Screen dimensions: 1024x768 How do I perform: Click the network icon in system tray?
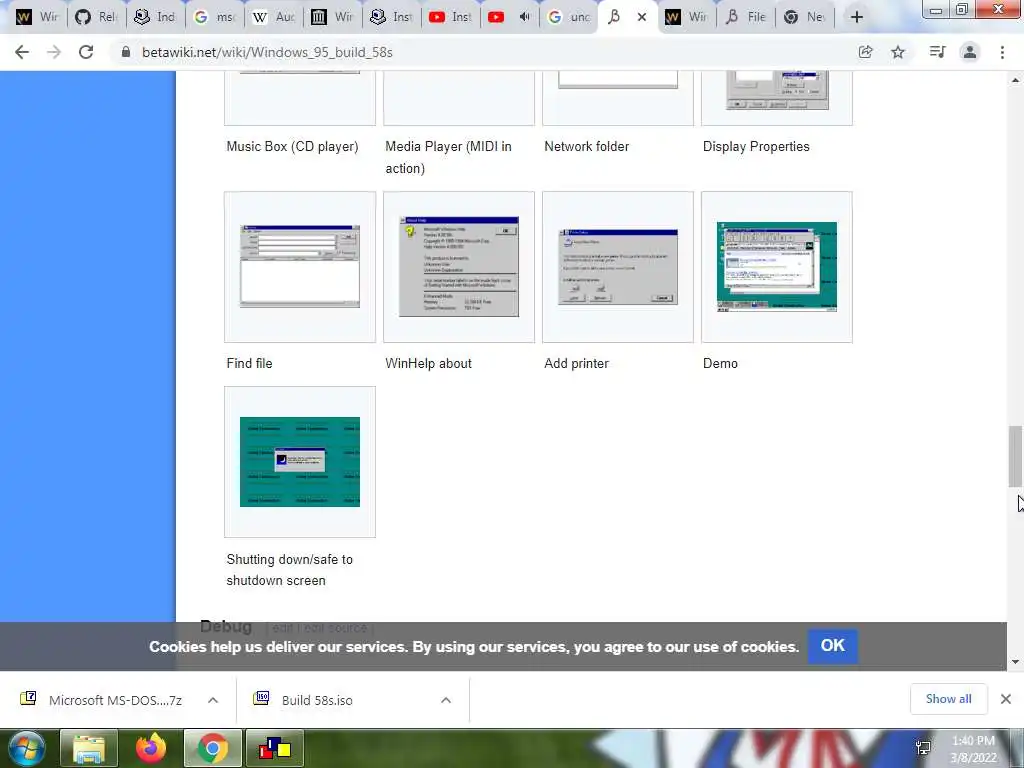923,748
